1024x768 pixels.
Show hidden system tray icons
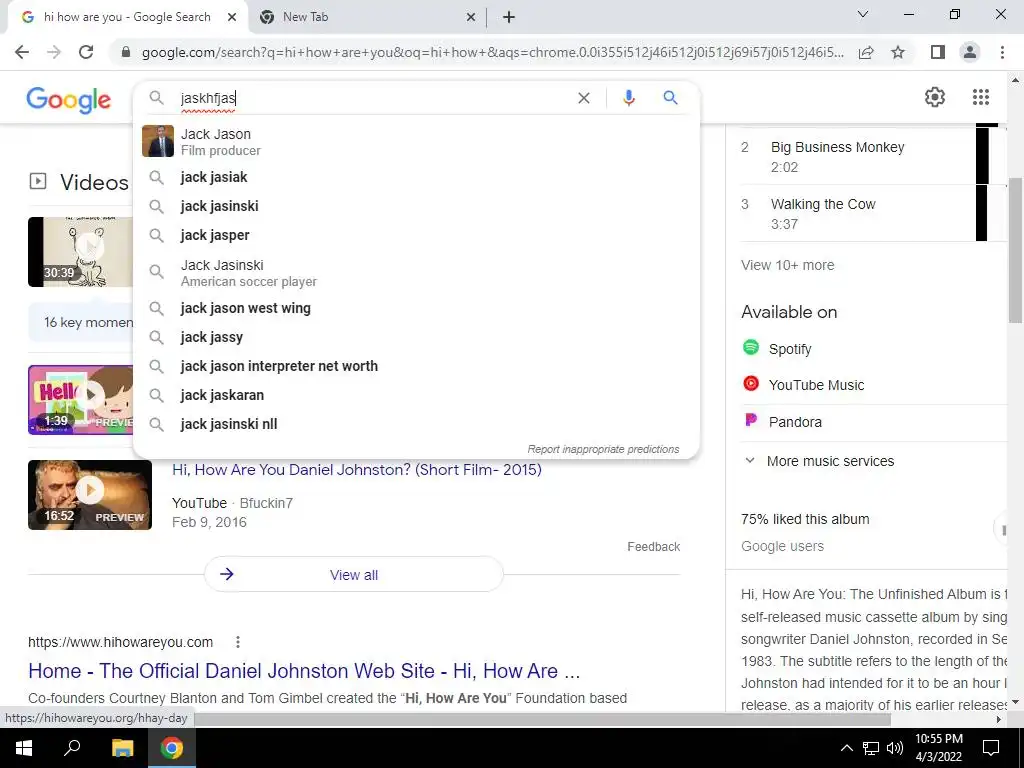click(846, 748)
